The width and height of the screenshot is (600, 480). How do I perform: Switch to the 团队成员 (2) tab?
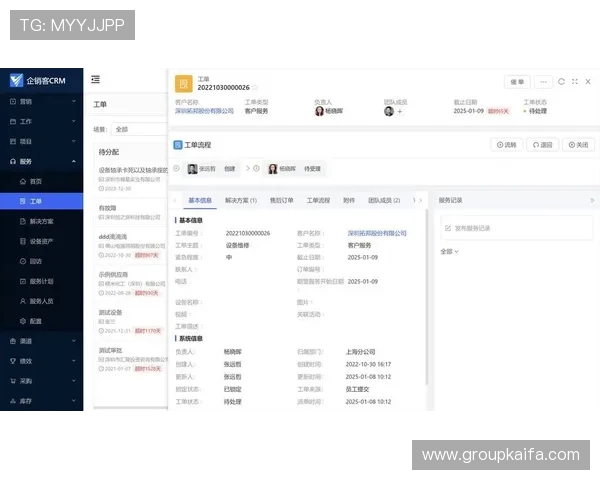(x=384, y=200)
